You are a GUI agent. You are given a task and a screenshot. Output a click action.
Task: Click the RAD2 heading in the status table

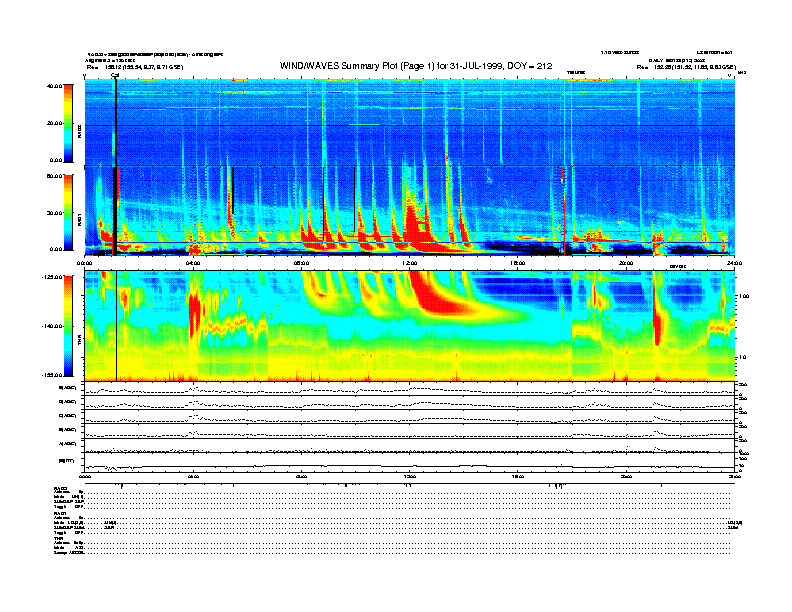point(59,488)
